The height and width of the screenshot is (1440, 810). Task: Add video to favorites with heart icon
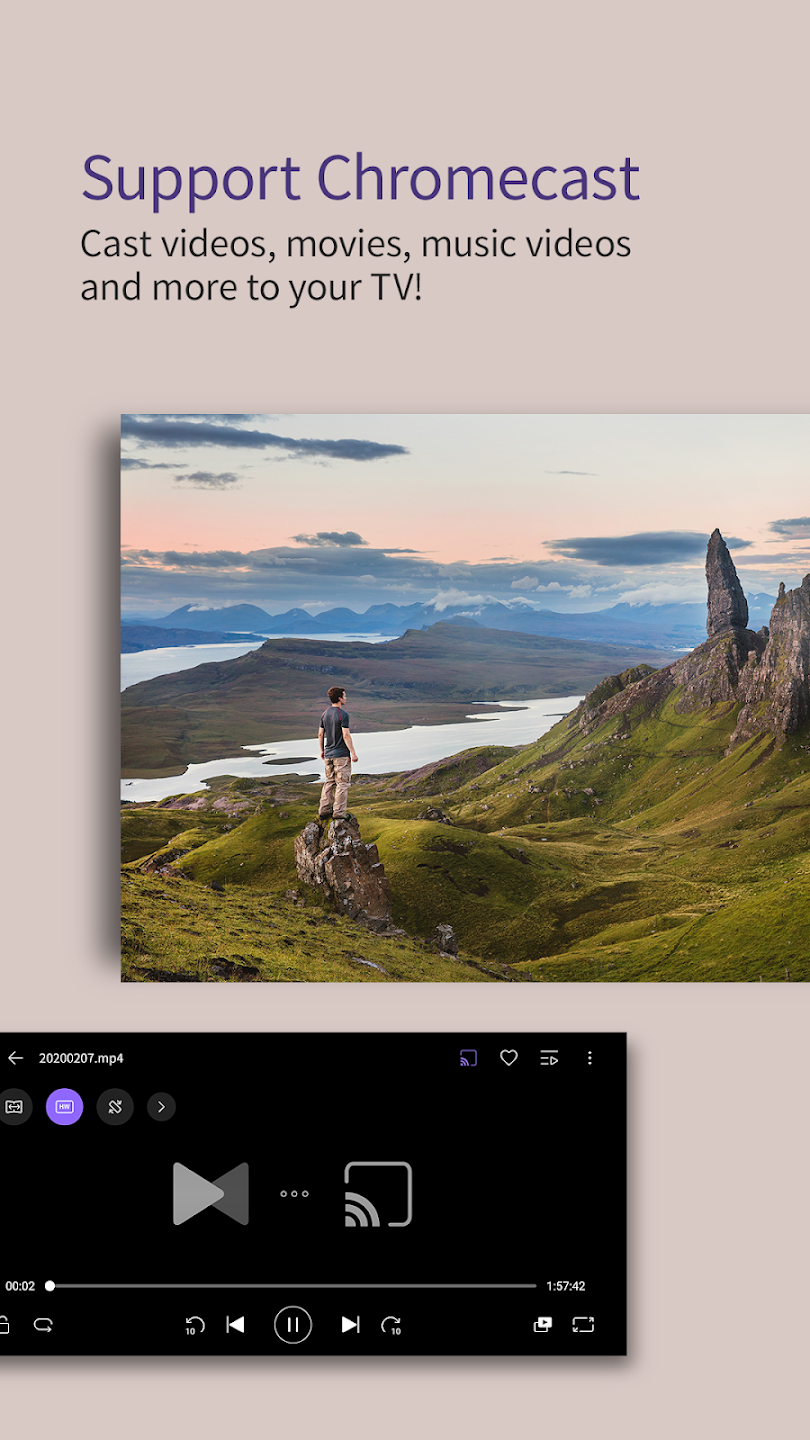coord(509,1058)
